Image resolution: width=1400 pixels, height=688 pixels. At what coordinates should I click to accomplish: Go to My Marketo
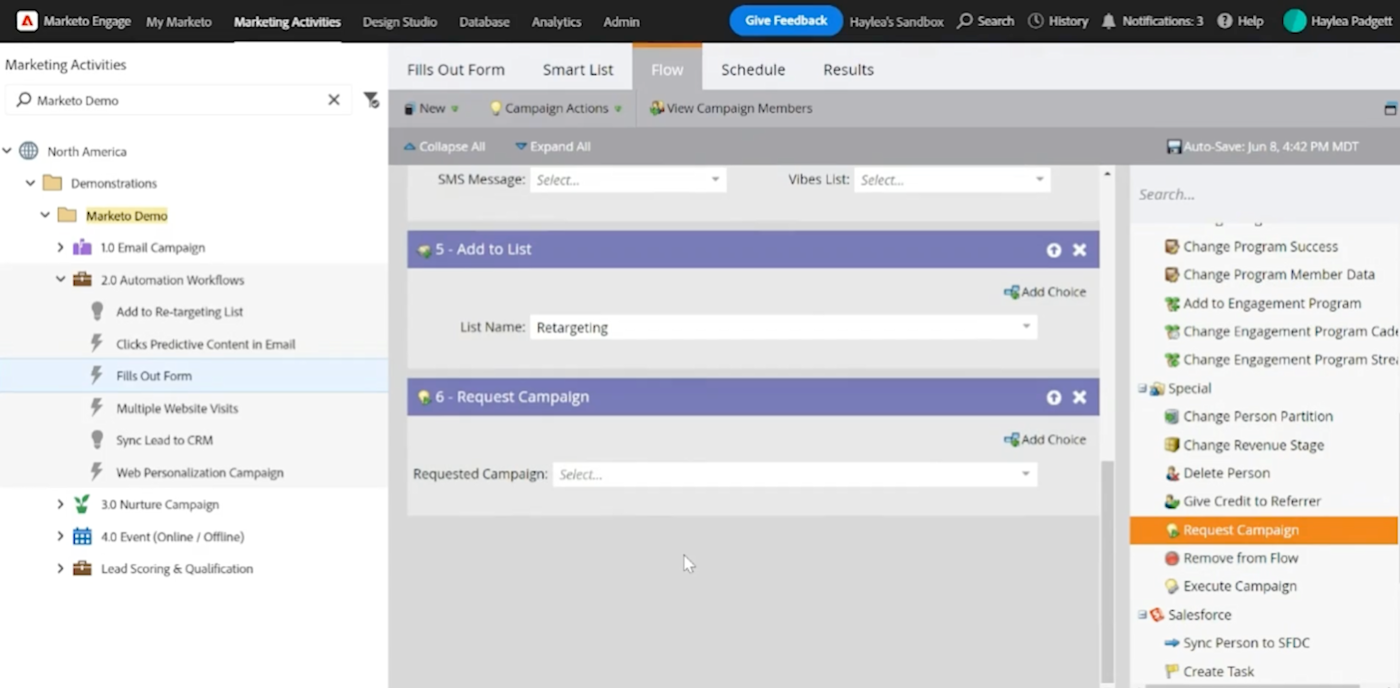point(179,21)
